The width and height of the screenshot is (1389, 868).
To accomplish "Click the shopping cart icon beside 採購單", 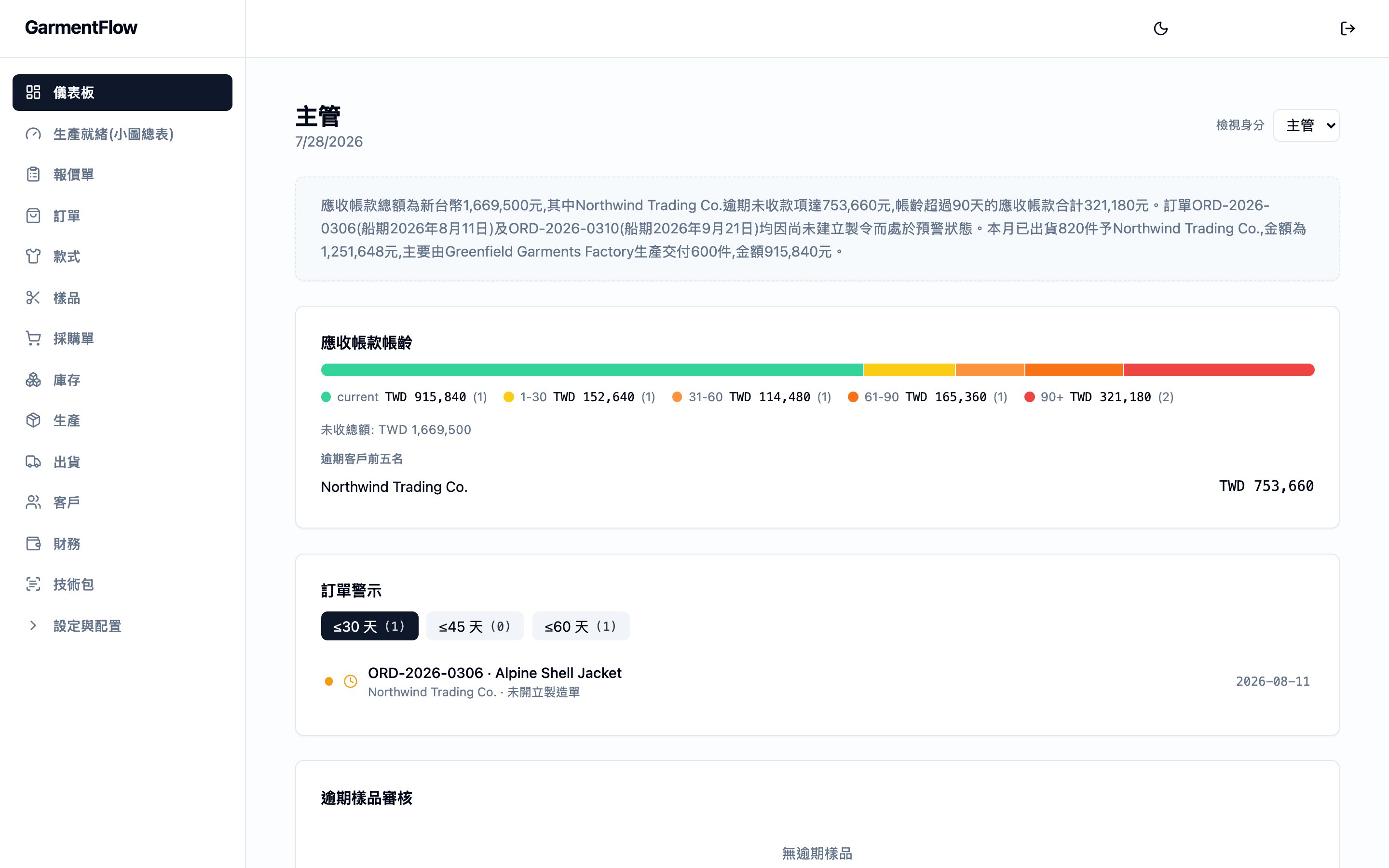I will (33, 339).
